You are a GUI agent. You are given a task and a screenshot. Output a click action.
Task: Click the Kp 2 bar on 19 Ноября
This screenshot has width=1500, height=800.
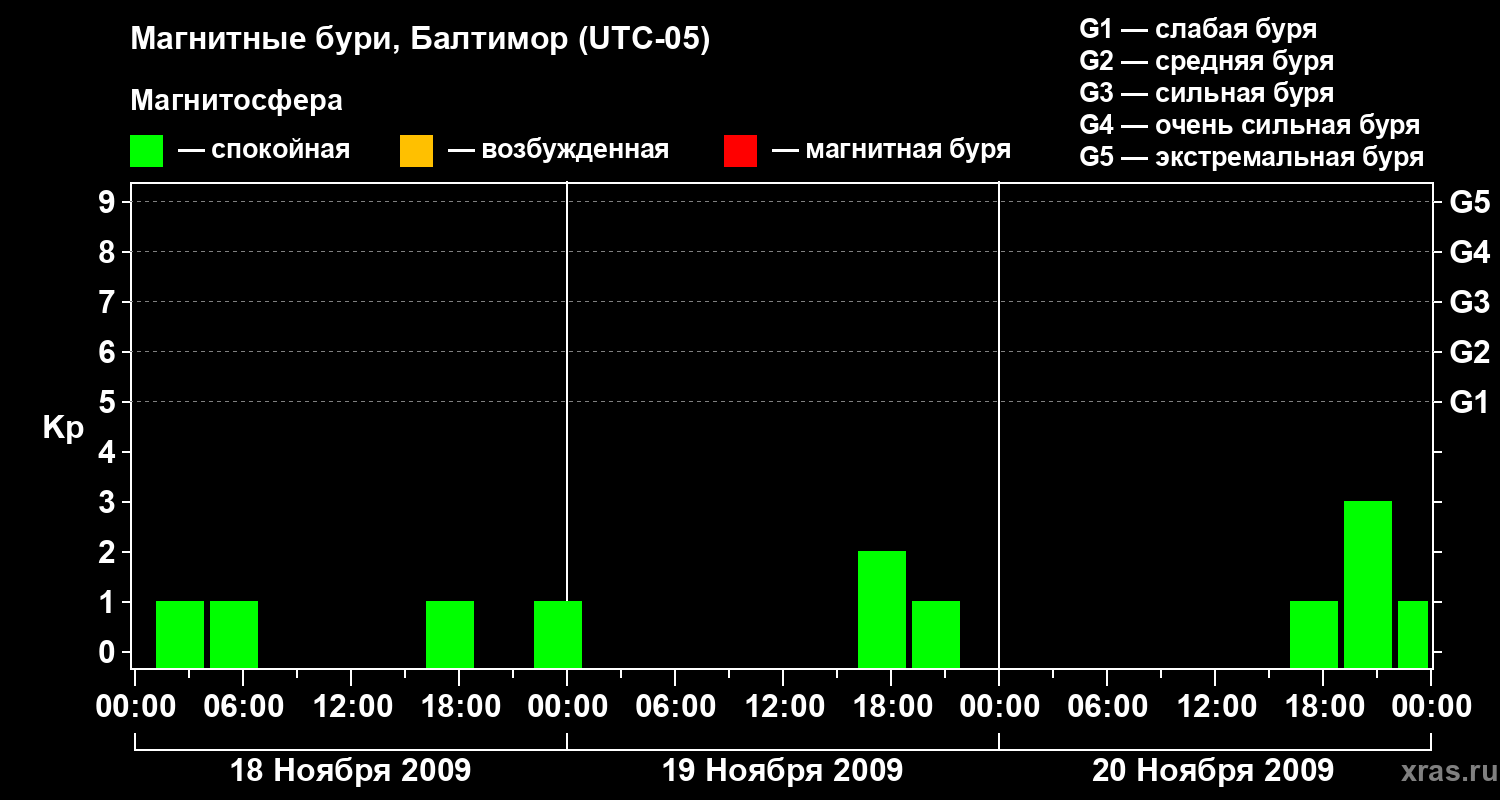882,609
